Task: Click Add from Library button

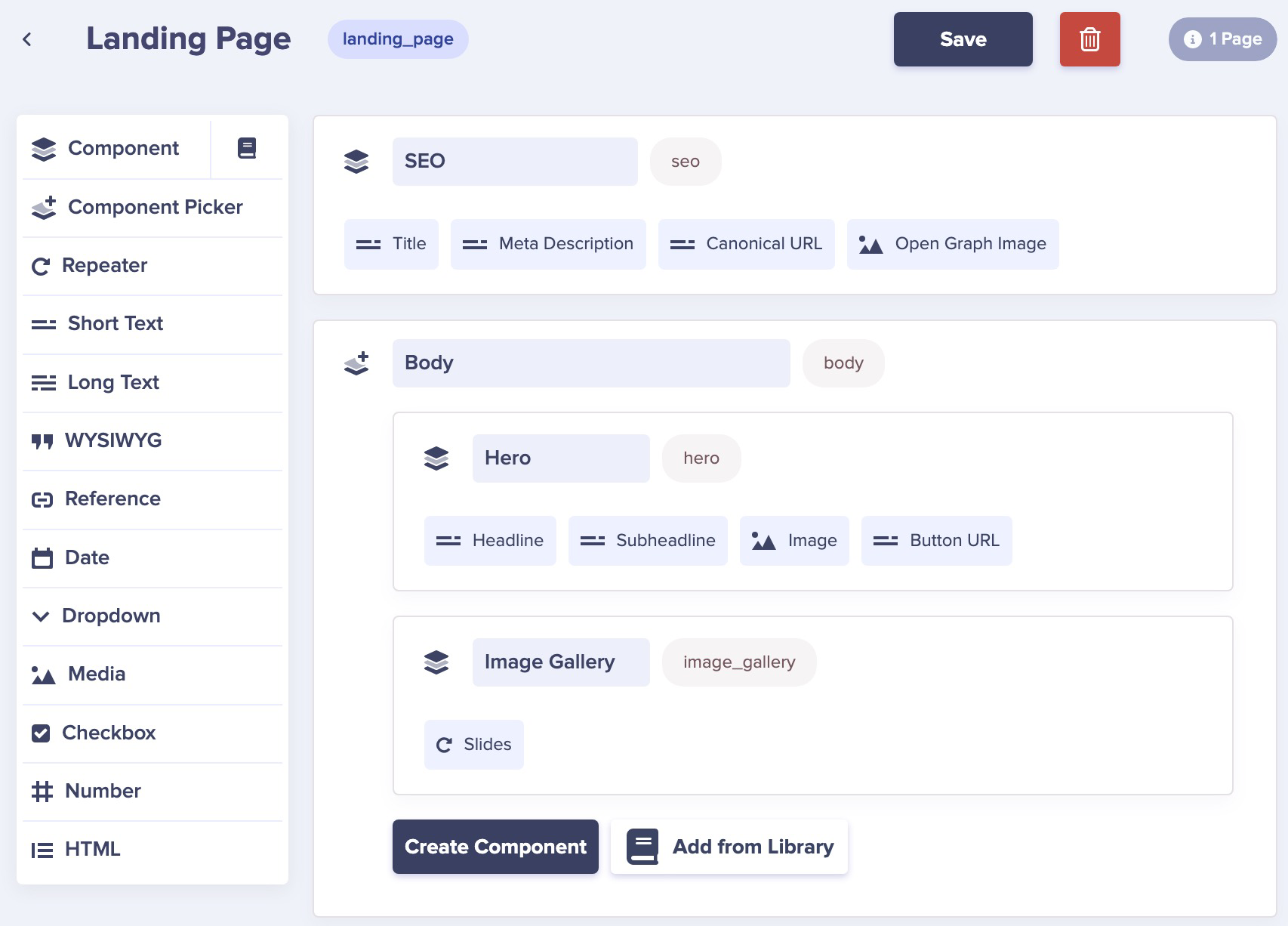Action: coord(729,847)
